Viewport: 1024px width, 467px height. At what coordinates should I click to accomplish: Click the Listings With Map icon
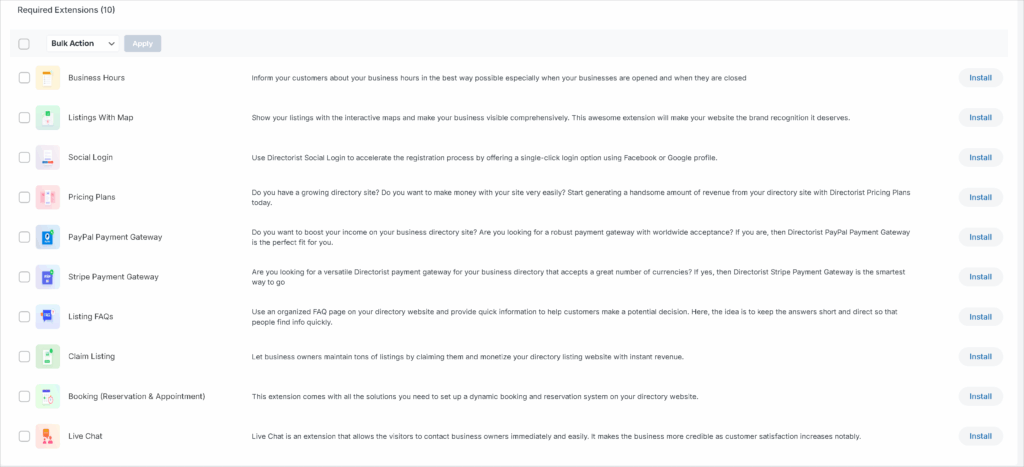pyautogui.click(x=48, y=118)
